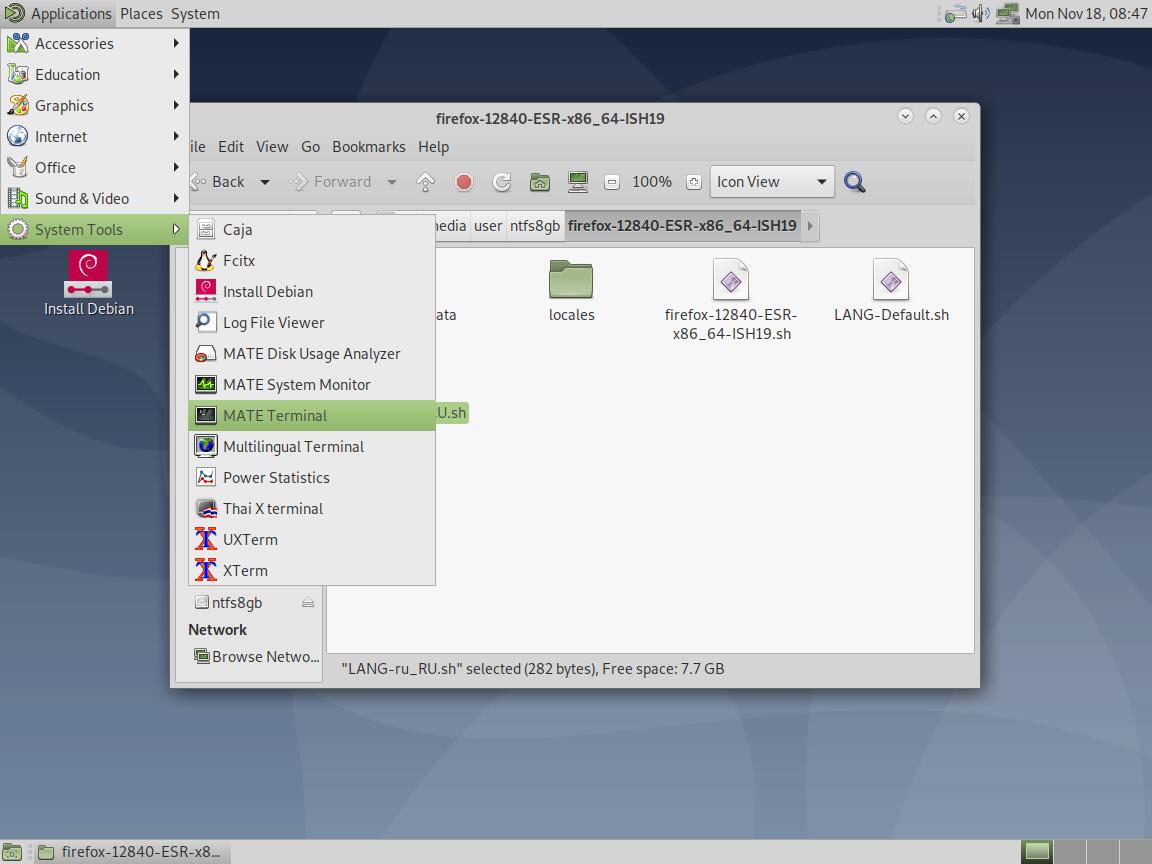Image resolution: width=1152 pixels, height=864 pixels.
Task: Open the View menu in Caja
Action: pos(272,146)
